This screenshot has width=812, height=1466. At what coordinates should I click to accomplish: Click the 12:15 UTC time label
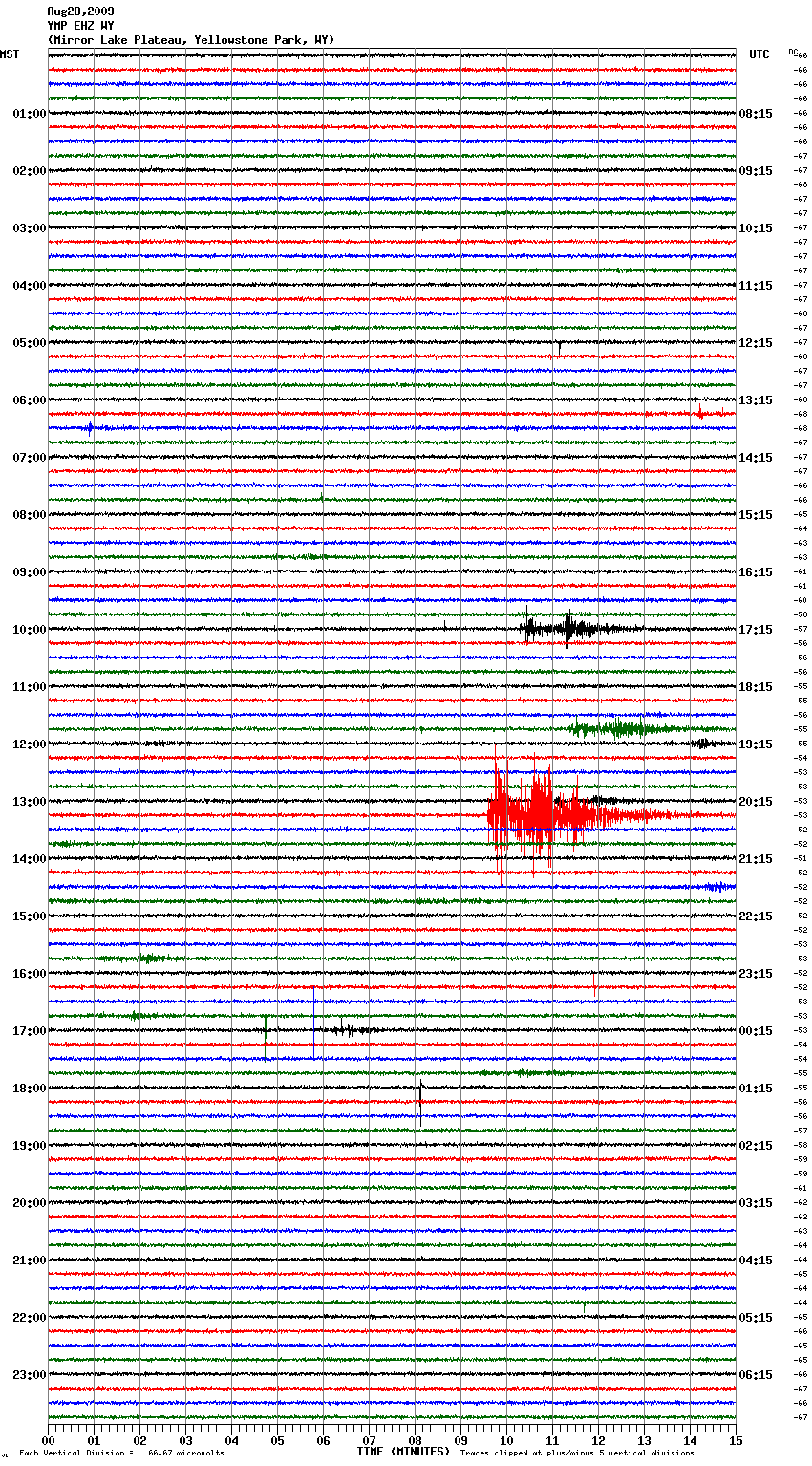pos(756,343)
